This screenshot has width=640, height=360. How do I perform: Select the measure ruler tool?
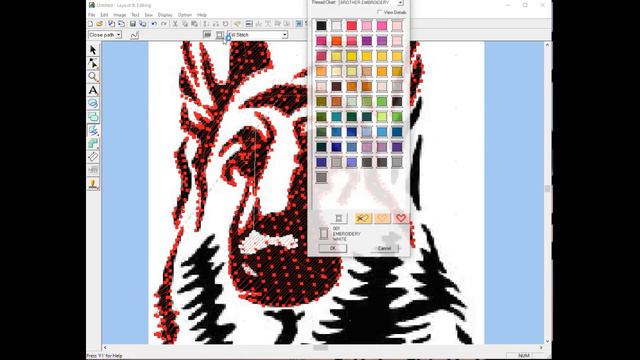93,157
